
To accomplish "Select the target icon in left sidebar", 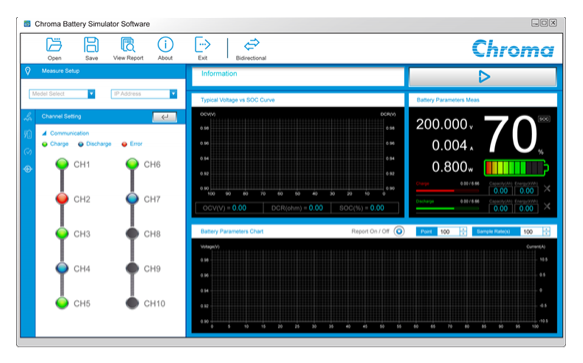I will [x=28, y=169].
